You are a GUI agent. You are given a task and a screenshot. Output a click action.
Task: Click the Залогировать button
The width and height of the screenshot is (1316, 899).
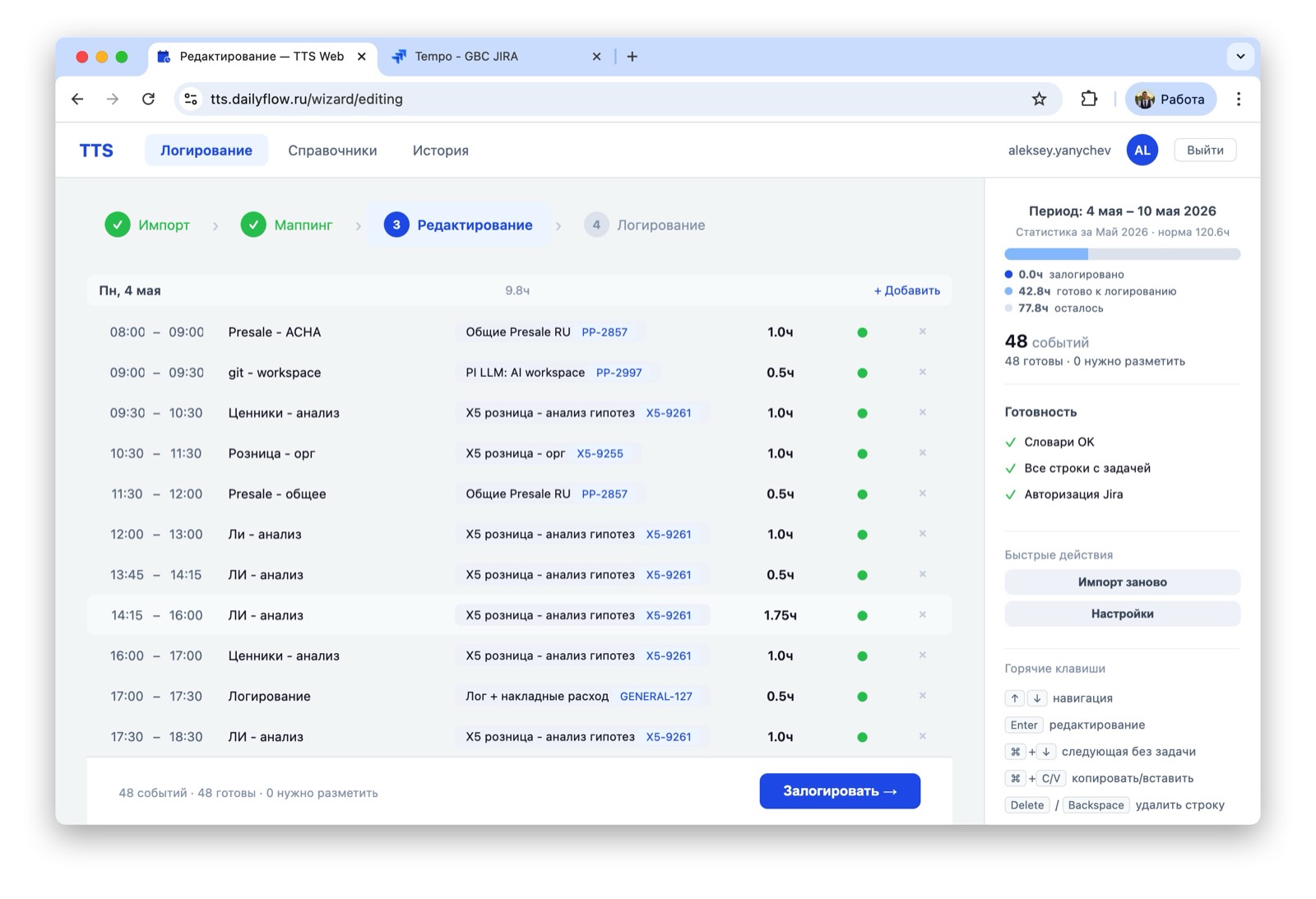840,790
